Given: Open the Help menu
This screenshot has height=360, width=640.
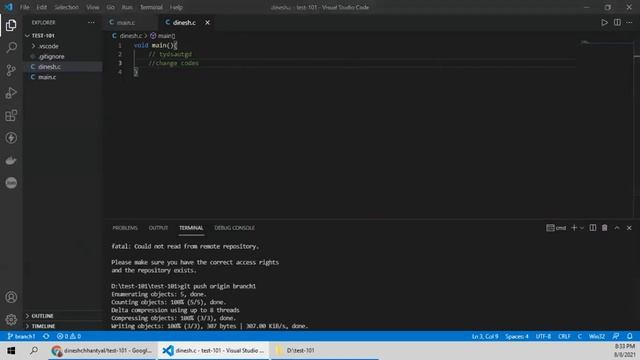Looking at the screenshot, I should point(176,7).
